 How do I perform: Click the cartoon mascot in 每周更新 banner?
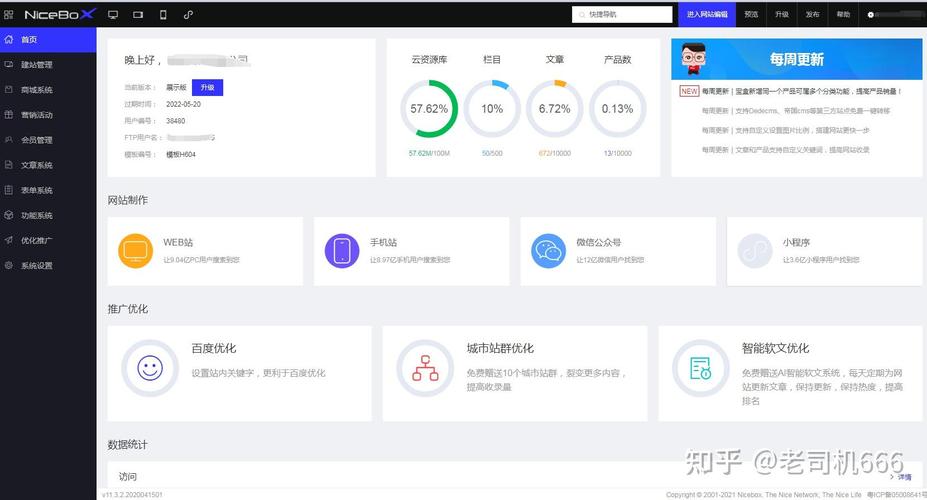693,59
